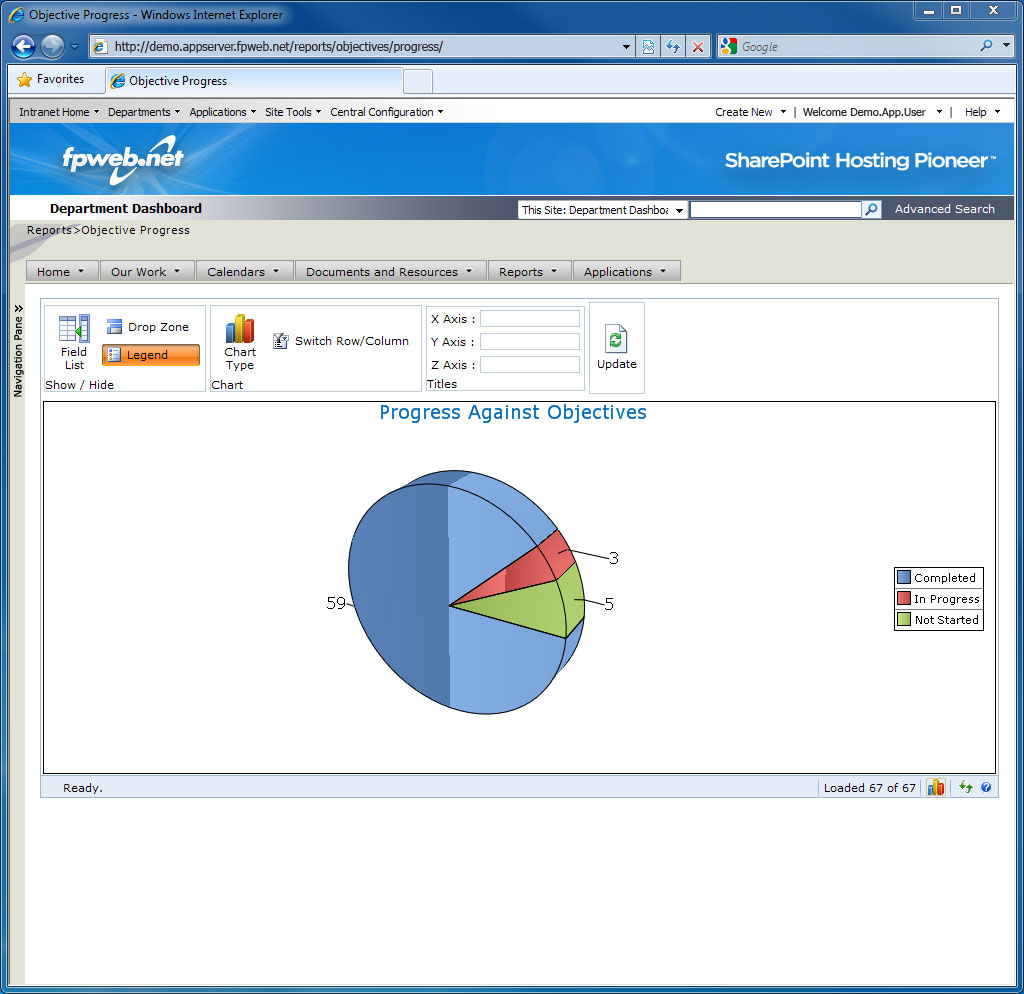1024x994 pixels.
Task: Open the Site Tools menu
Action: [x=292, y=112]
